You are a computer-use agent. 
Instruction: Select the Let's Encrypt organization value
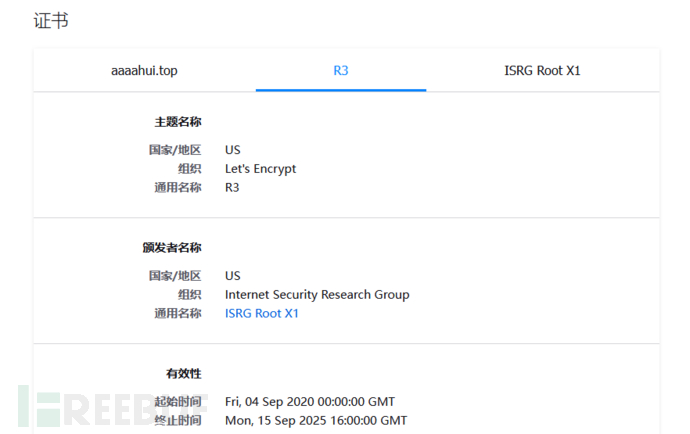pyautogui.click(x=261, y=169)
